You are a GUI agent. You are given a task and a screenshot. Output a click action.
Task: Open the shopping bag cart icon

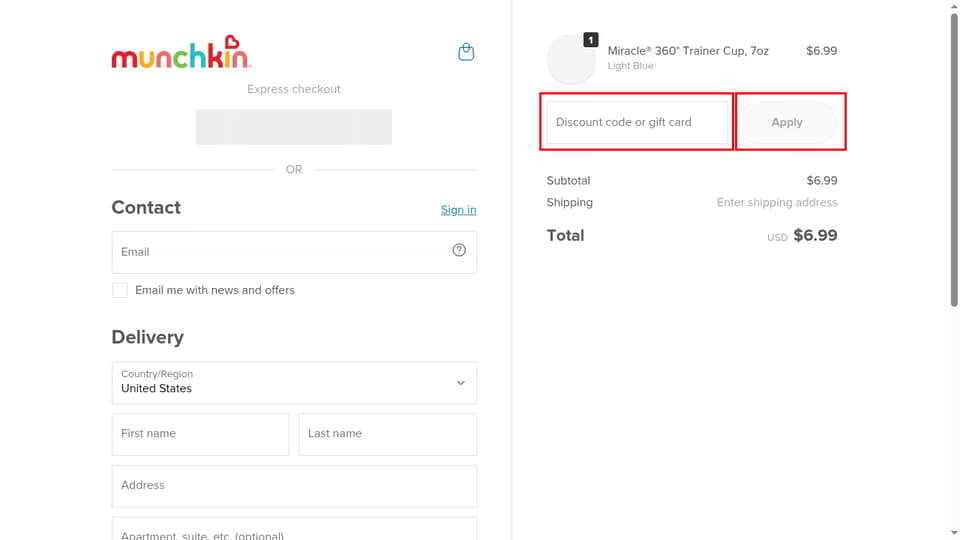point(466,52)
